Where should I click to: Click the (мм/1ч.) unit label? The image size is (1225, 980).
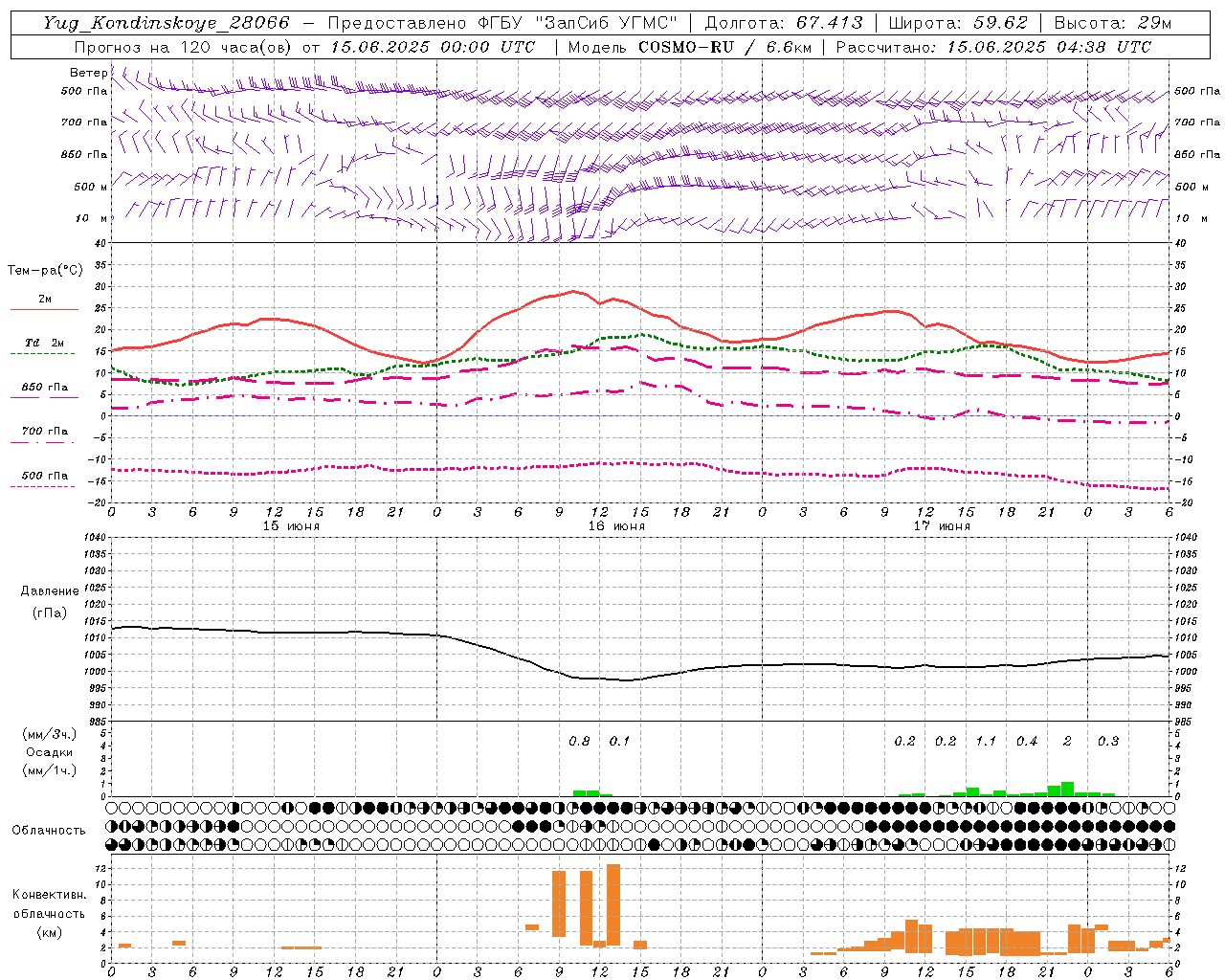pos(50,770)
